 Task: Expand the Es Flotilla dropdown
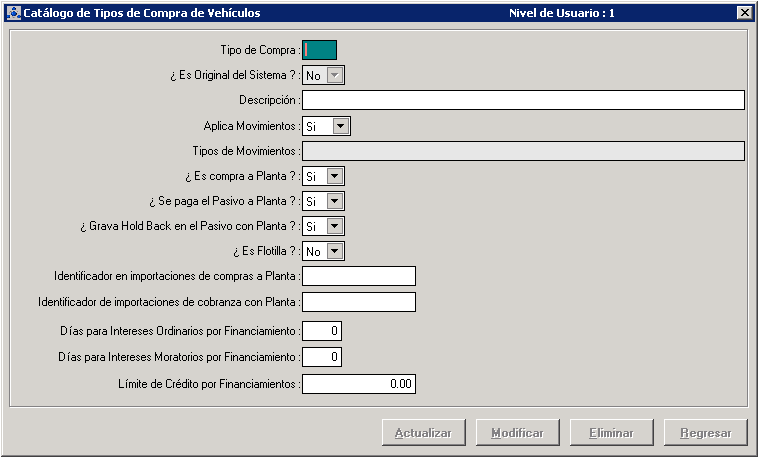335,251
